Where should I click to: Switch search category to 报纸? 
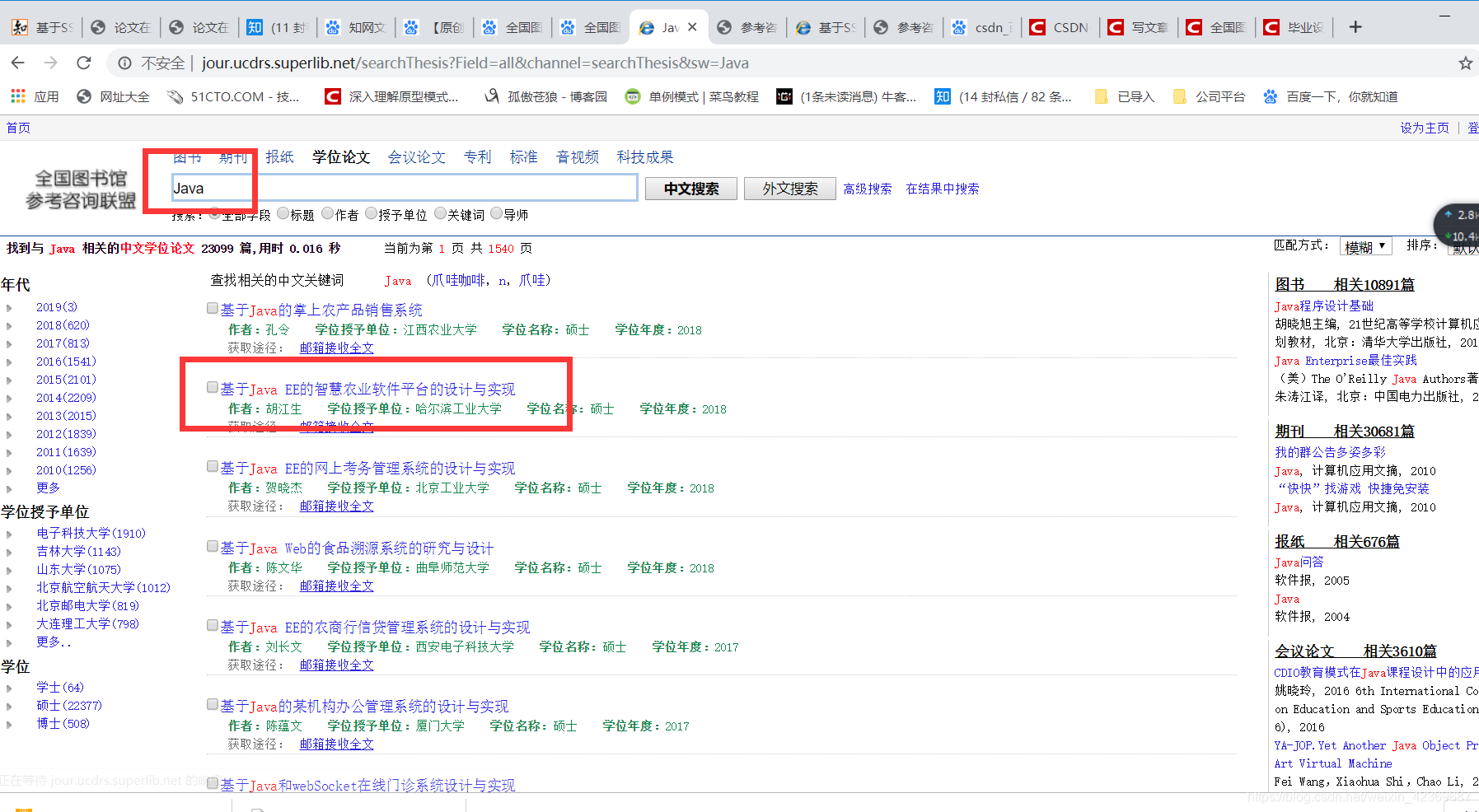(x=280, y=156)
